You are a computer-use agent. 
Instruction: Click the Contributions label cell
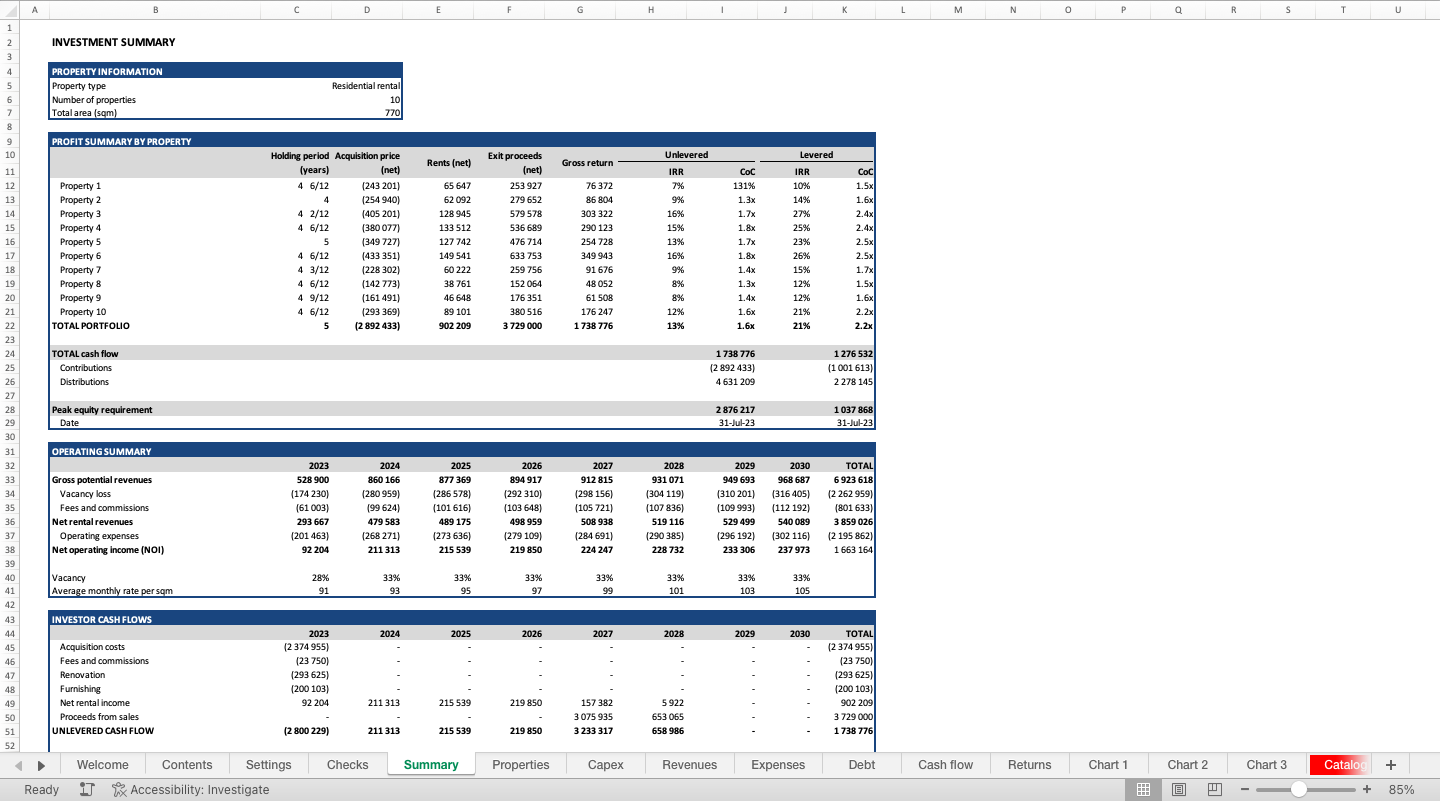pos(86,368)
